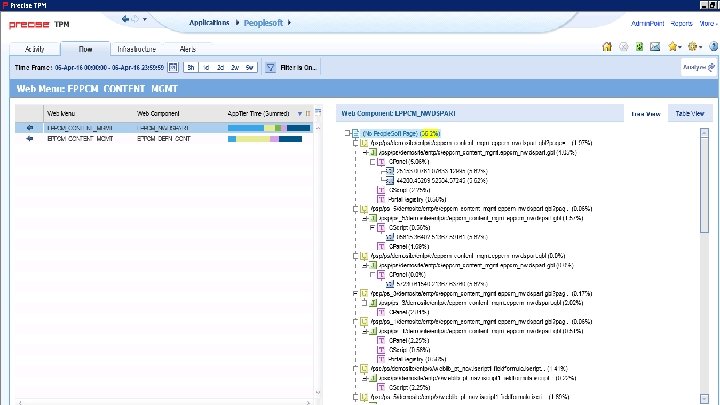
Task: Click the filter funnel icon
Action: 270,68
